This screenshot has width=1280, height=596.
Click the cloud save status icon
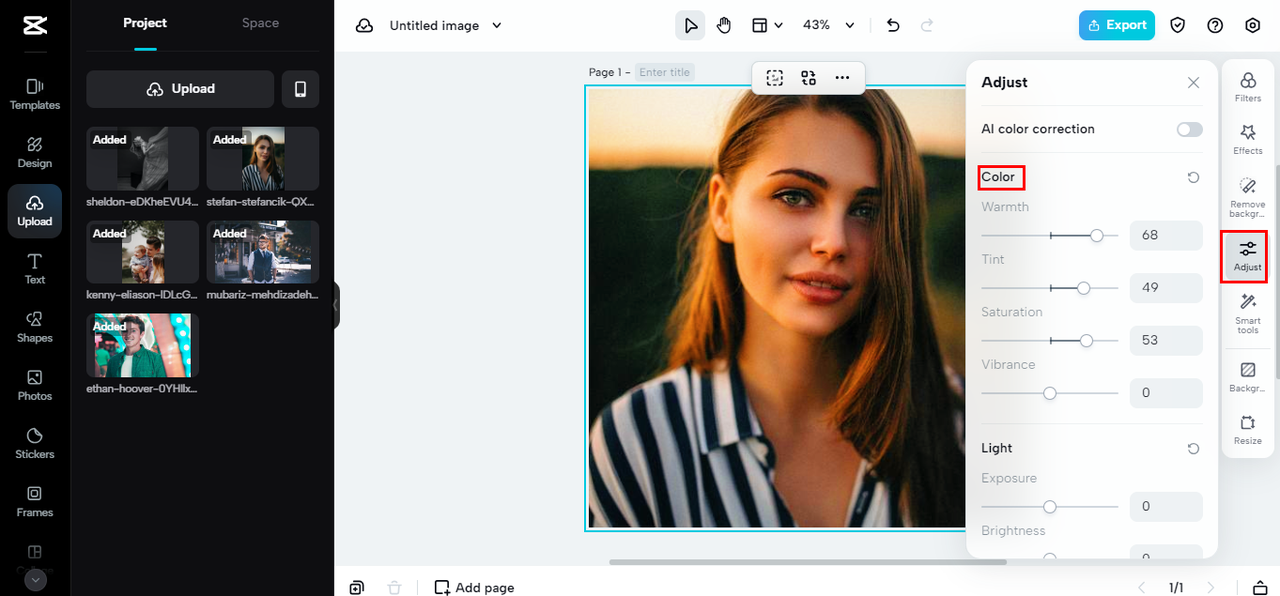pyautogui.click(x=365, y=25)
